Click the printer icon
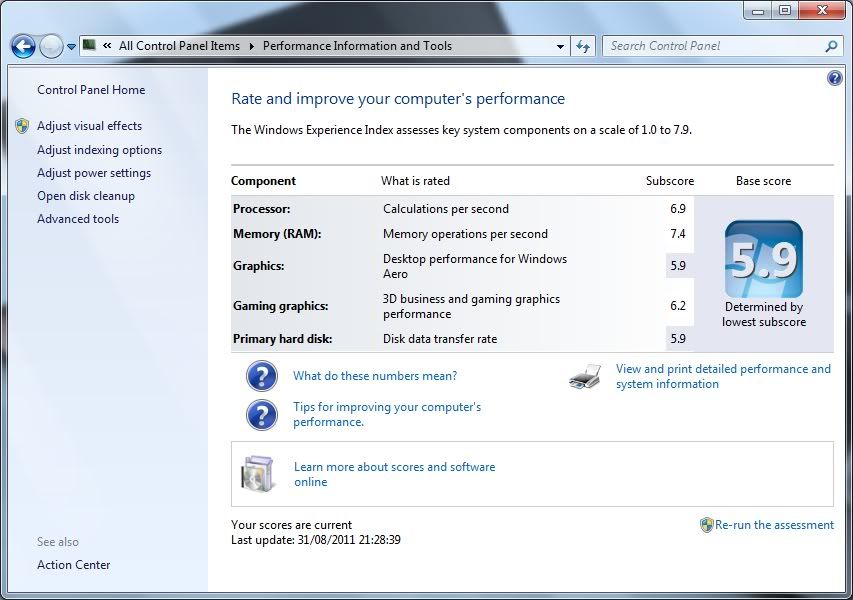This screenshot has height=600, width=853. coord(585,376)
